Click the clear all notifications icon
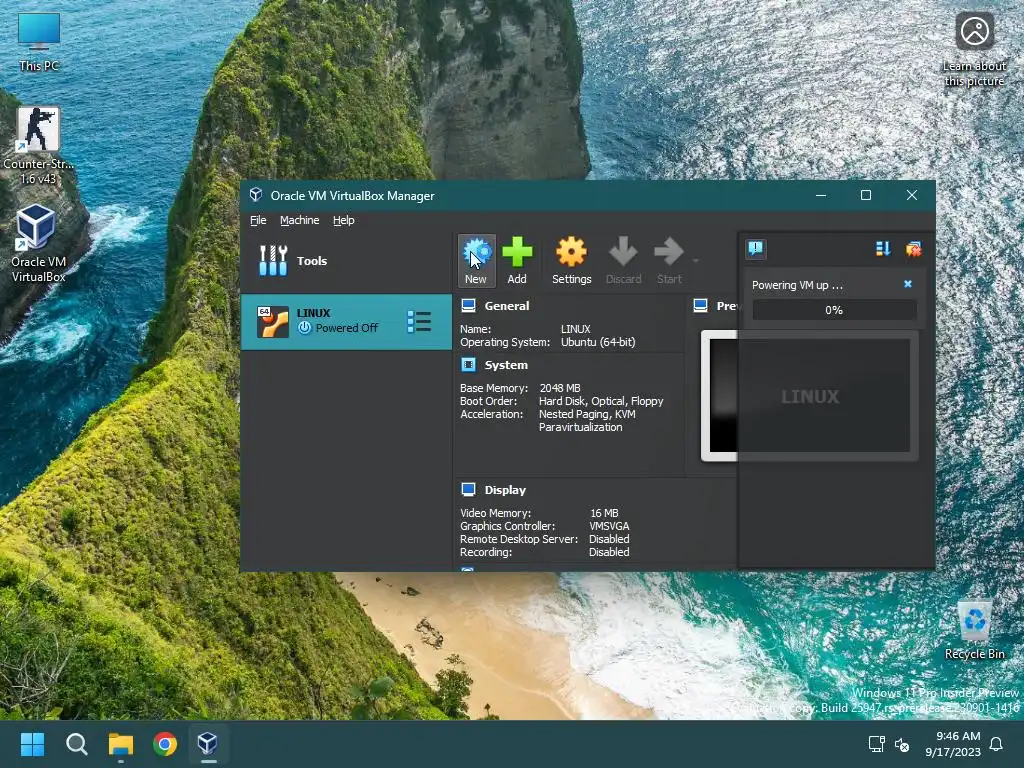The width and height of the screenshot is (1024, 768). pyautogui.click(x=913, y=249)
